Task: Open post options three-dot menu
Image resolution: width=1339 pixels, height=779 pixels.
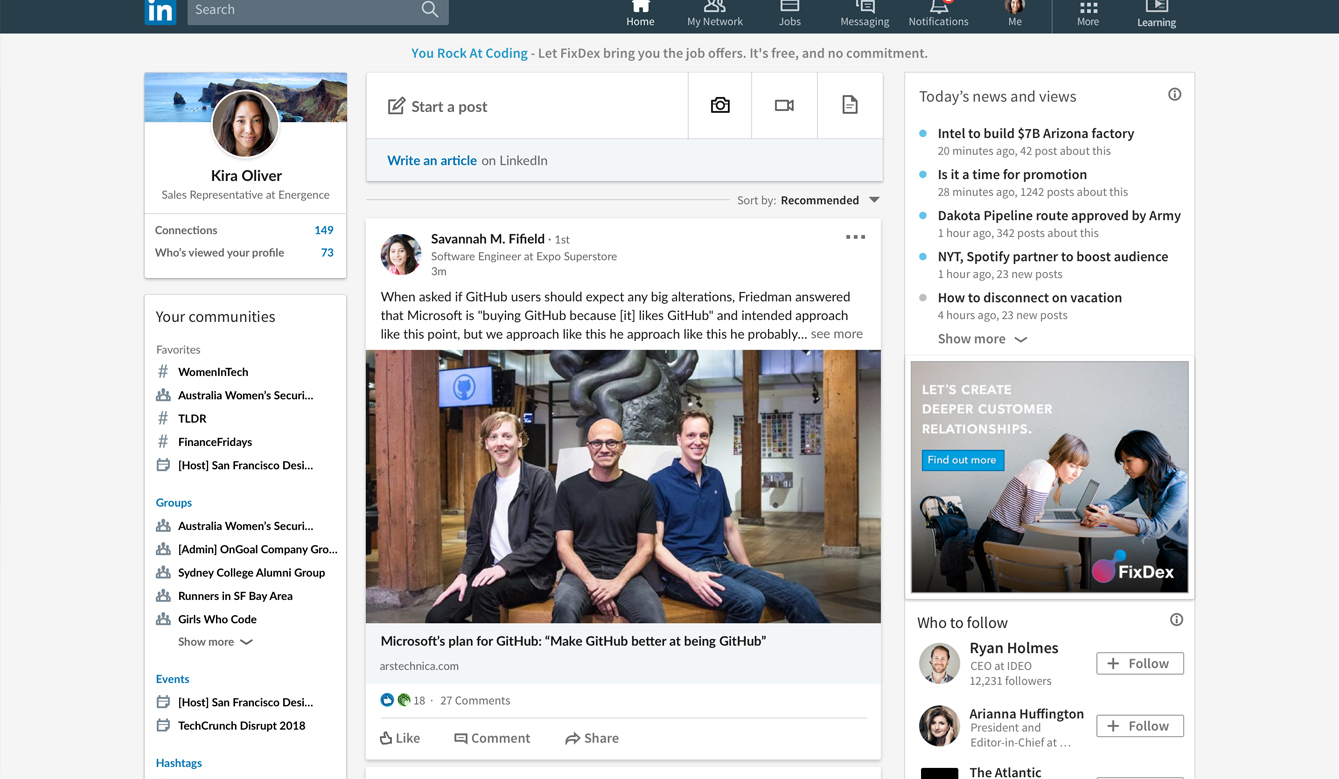Action: point(855,237)
